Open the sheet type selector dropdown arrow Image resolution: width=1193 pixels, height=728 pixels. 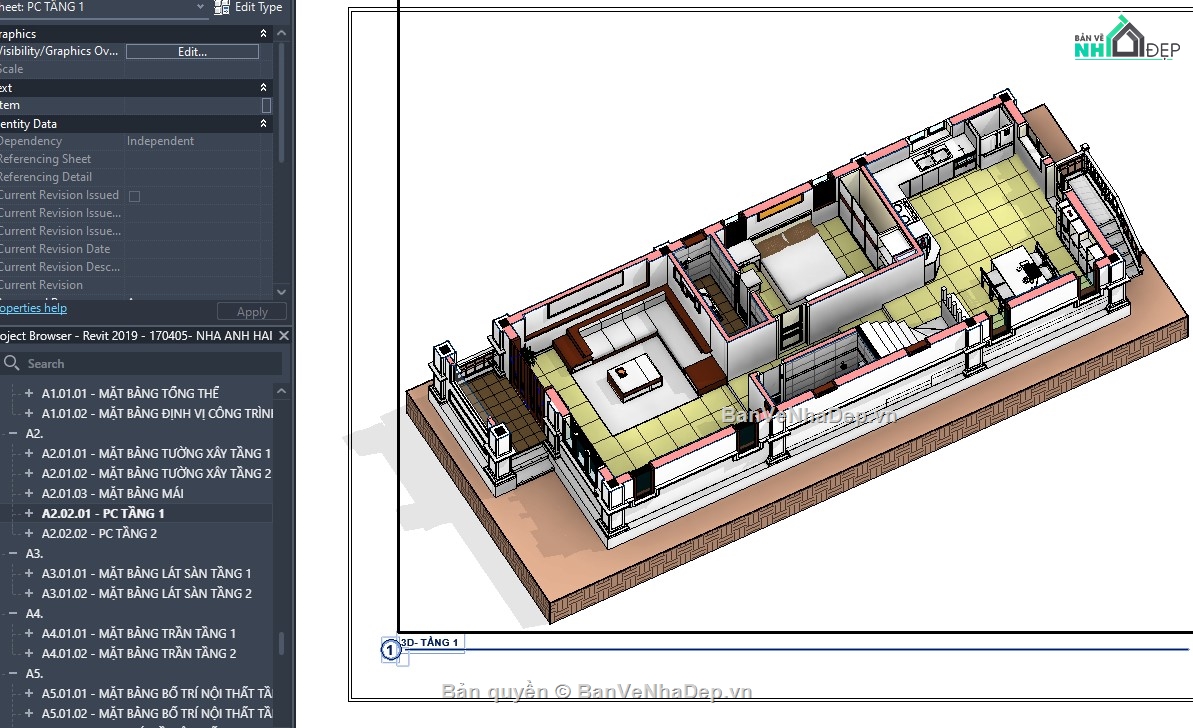200,7
